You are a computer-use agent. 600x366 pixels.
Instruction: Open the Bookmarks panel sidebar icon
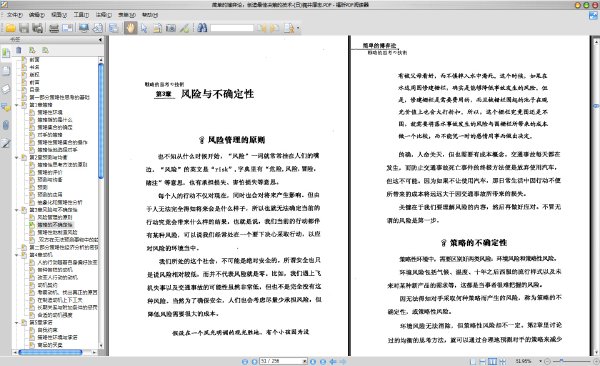tap(6, 53)
